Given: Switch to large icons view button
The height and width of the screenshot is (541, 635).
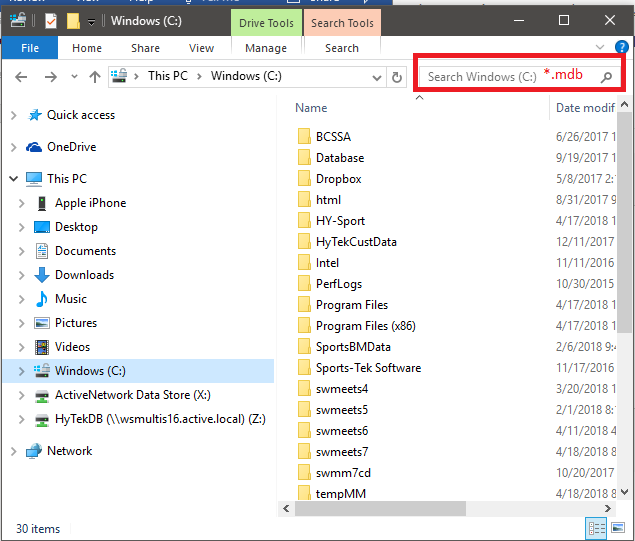Looking at the screenshot, I should [618, 528].
